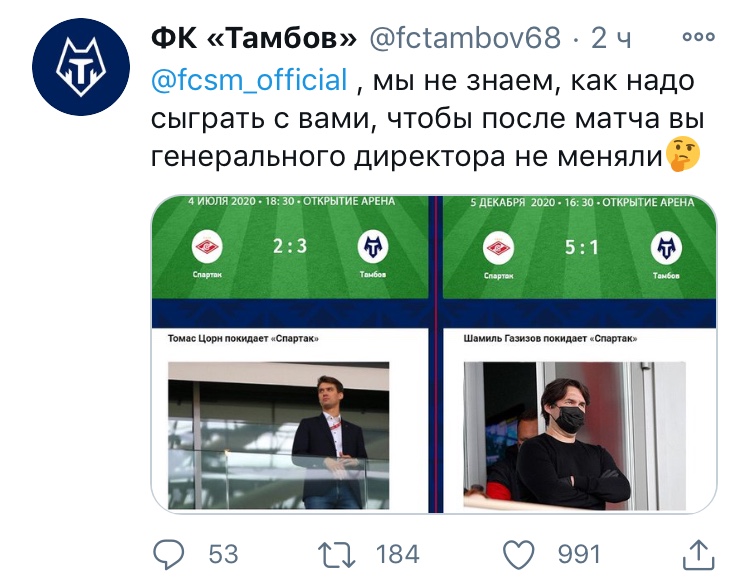The width and height of the screenshot is (750, 585).
Task: Tap the share icon
Action: (x=699, y=553)
